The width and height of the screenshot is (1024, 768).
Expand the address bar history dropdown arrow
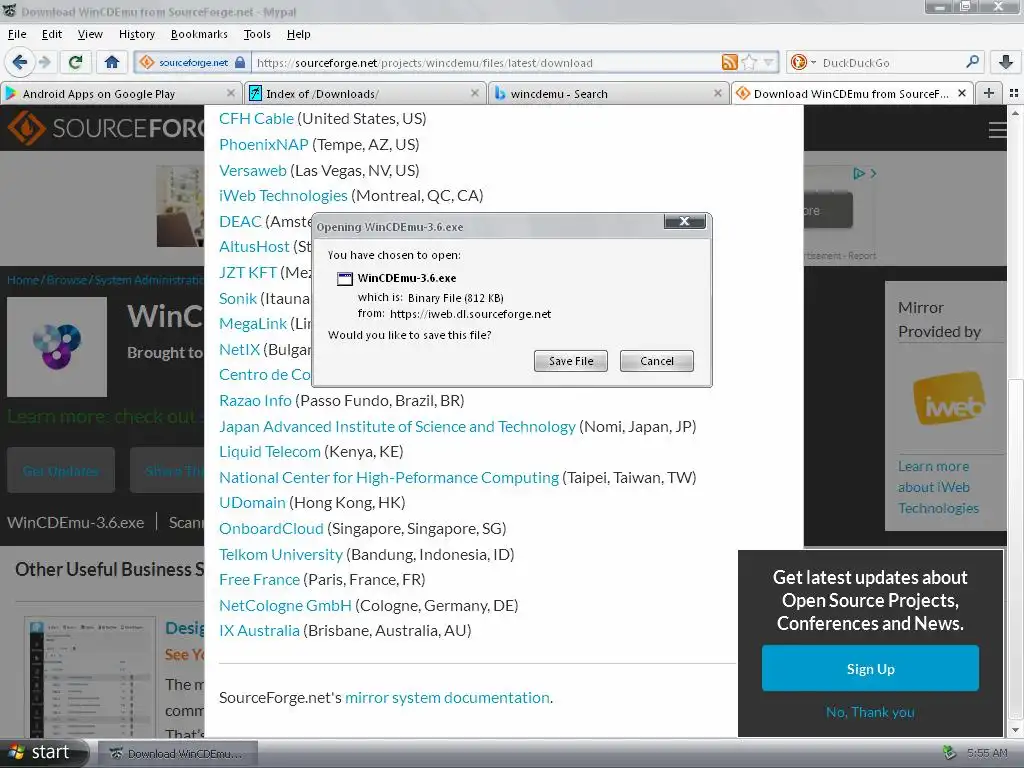coord(769,62)
